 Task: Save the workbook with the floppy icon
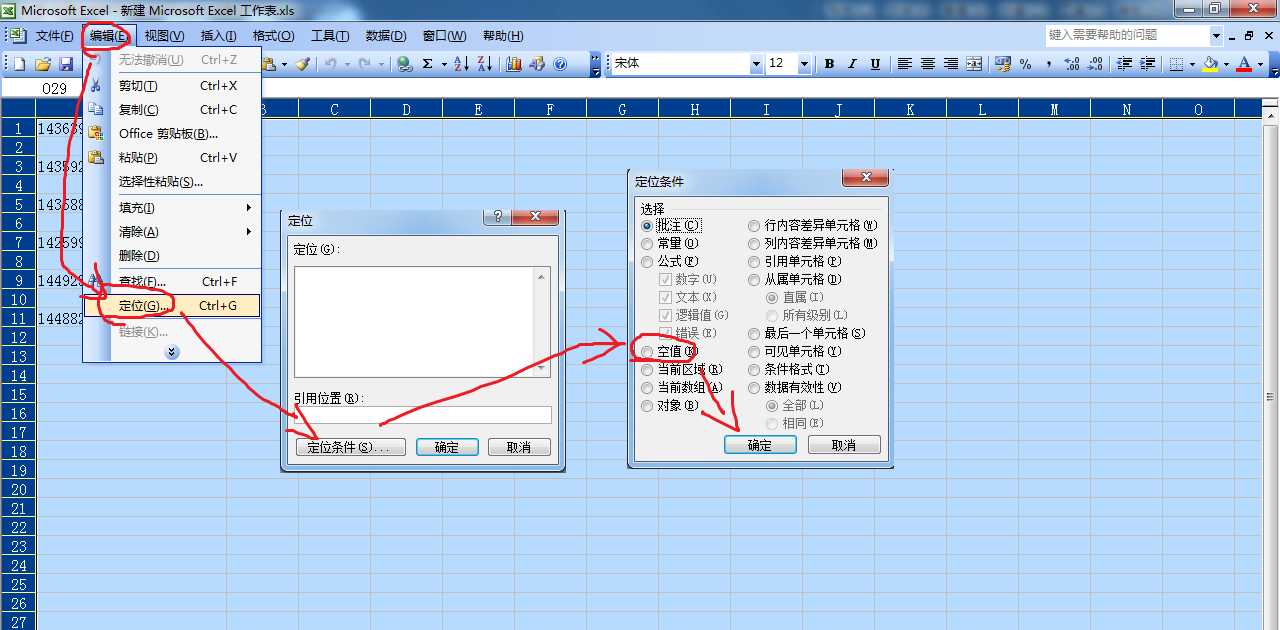(66, 64)
